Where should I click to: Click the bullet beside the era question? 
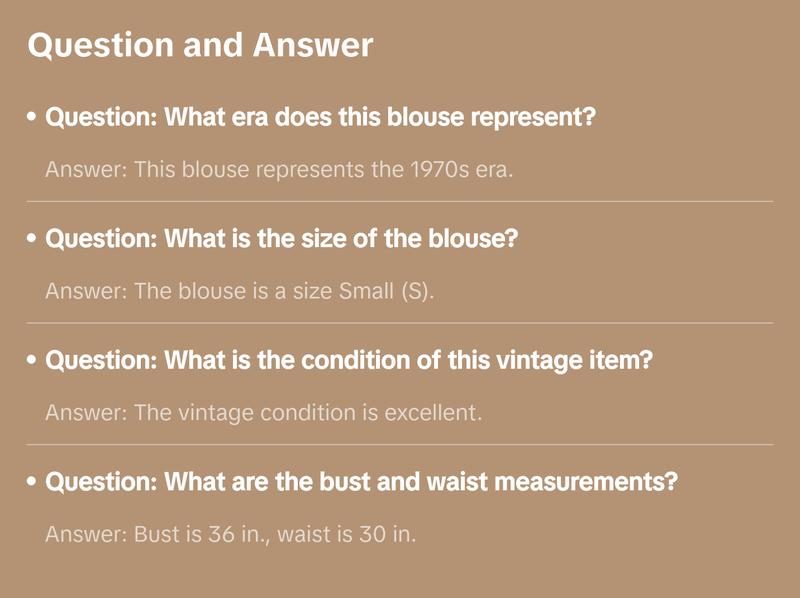coord(33,118)
